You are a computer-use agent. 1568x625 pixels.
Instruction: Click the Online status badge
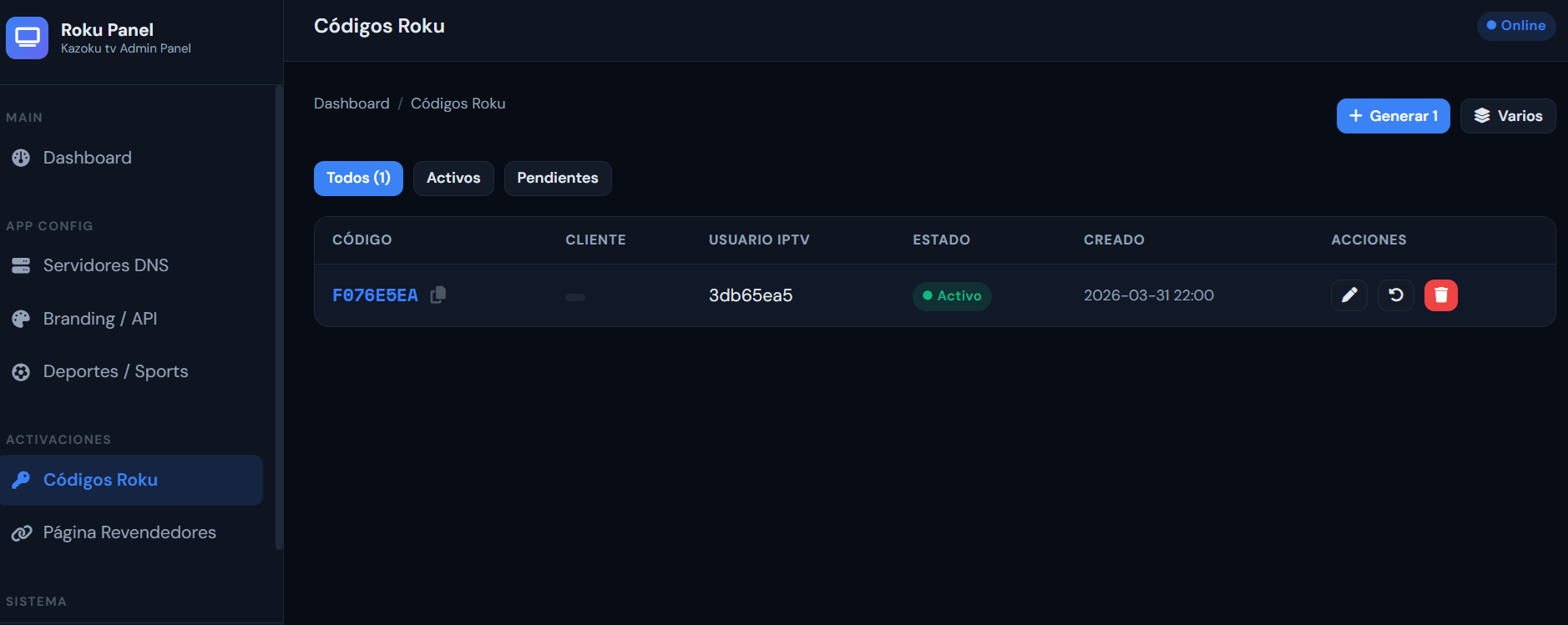tap(1515, 26)
